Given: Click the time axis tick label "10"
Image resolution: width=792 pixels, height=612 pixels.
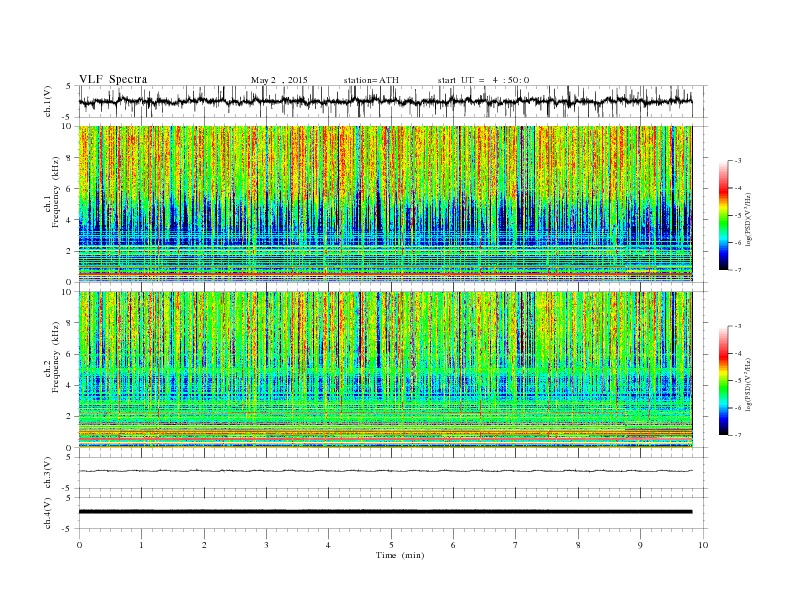Looking at the screenshot, I should pos(703,545).
